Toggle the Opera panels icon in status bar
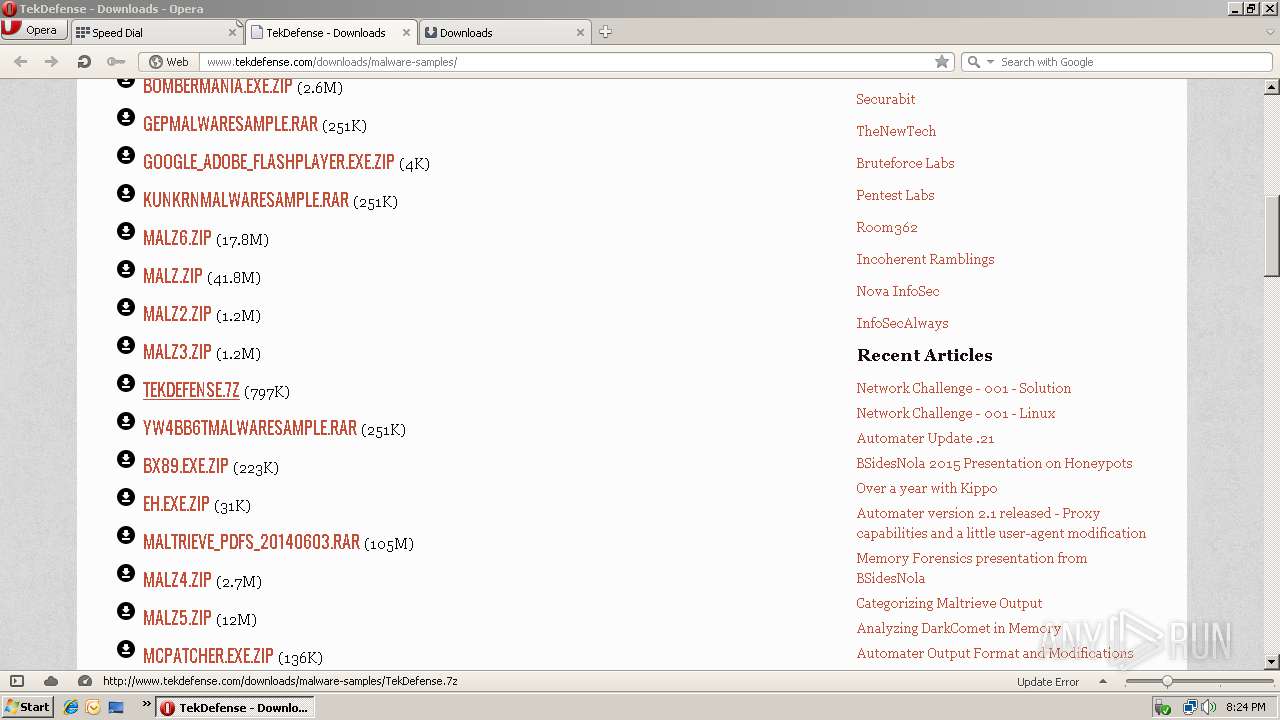The width and height of the screenshot is (1280, 720). (17, 681)
